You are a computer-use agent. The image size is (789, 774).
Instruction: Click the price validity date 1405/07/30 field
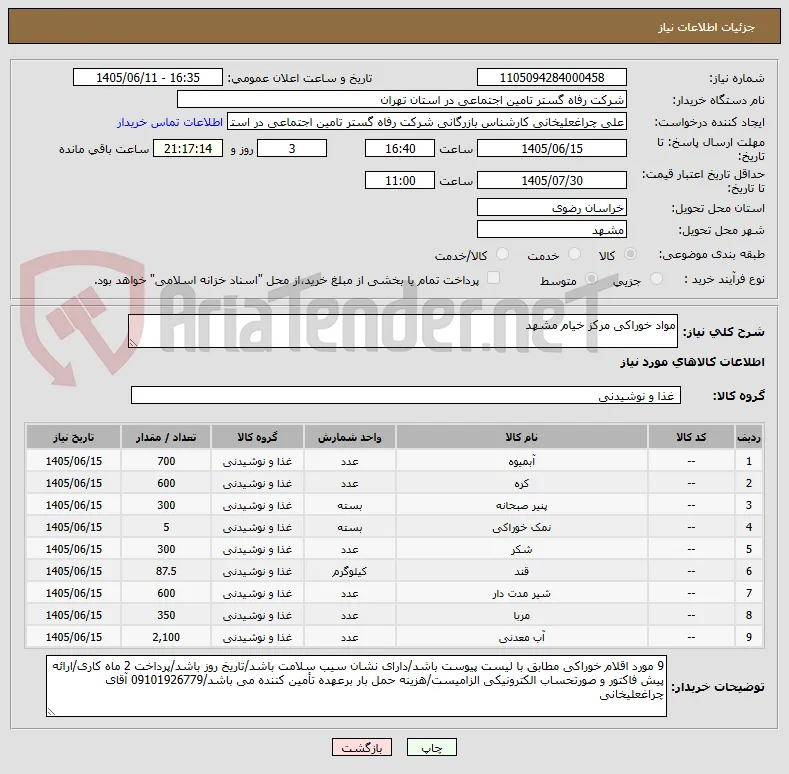pos(551,180)
